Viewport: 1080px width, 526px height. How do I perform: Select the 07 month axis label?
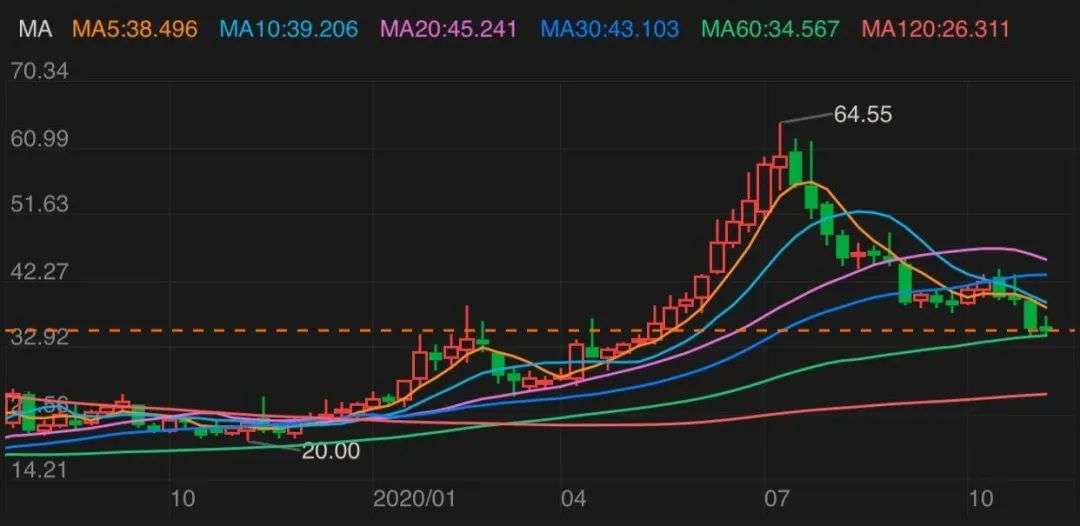(776, 499)
